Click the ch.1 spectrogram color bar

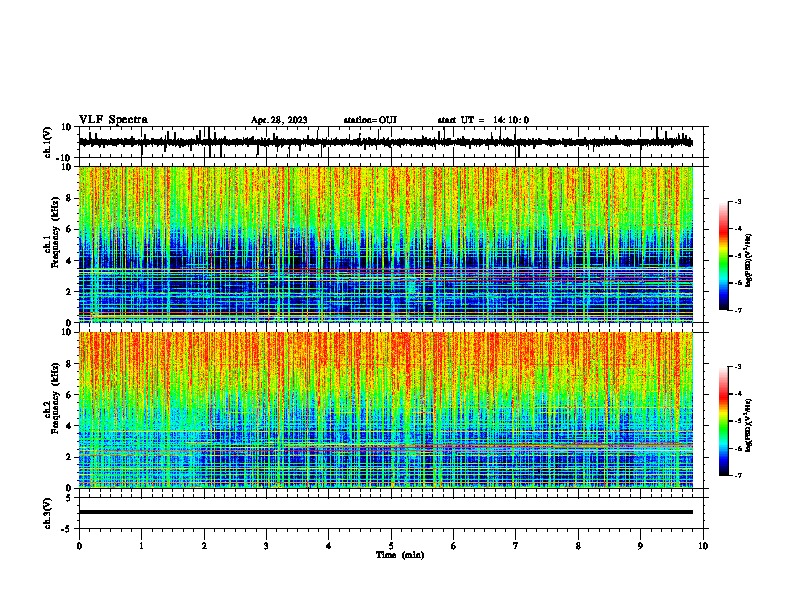coord(724,256)
